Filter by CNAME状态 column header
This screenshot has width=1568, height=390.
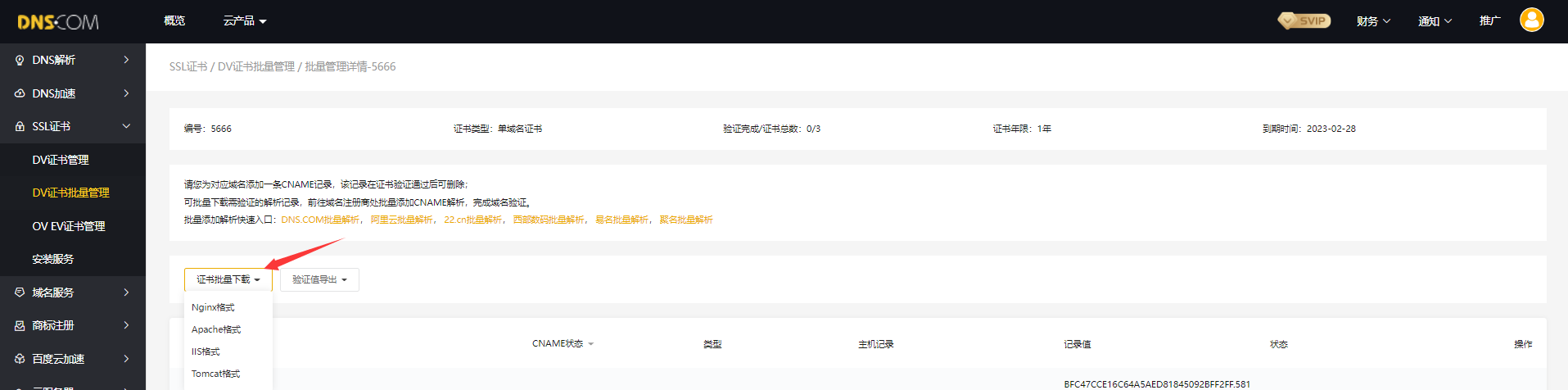(x=563, y=344)
